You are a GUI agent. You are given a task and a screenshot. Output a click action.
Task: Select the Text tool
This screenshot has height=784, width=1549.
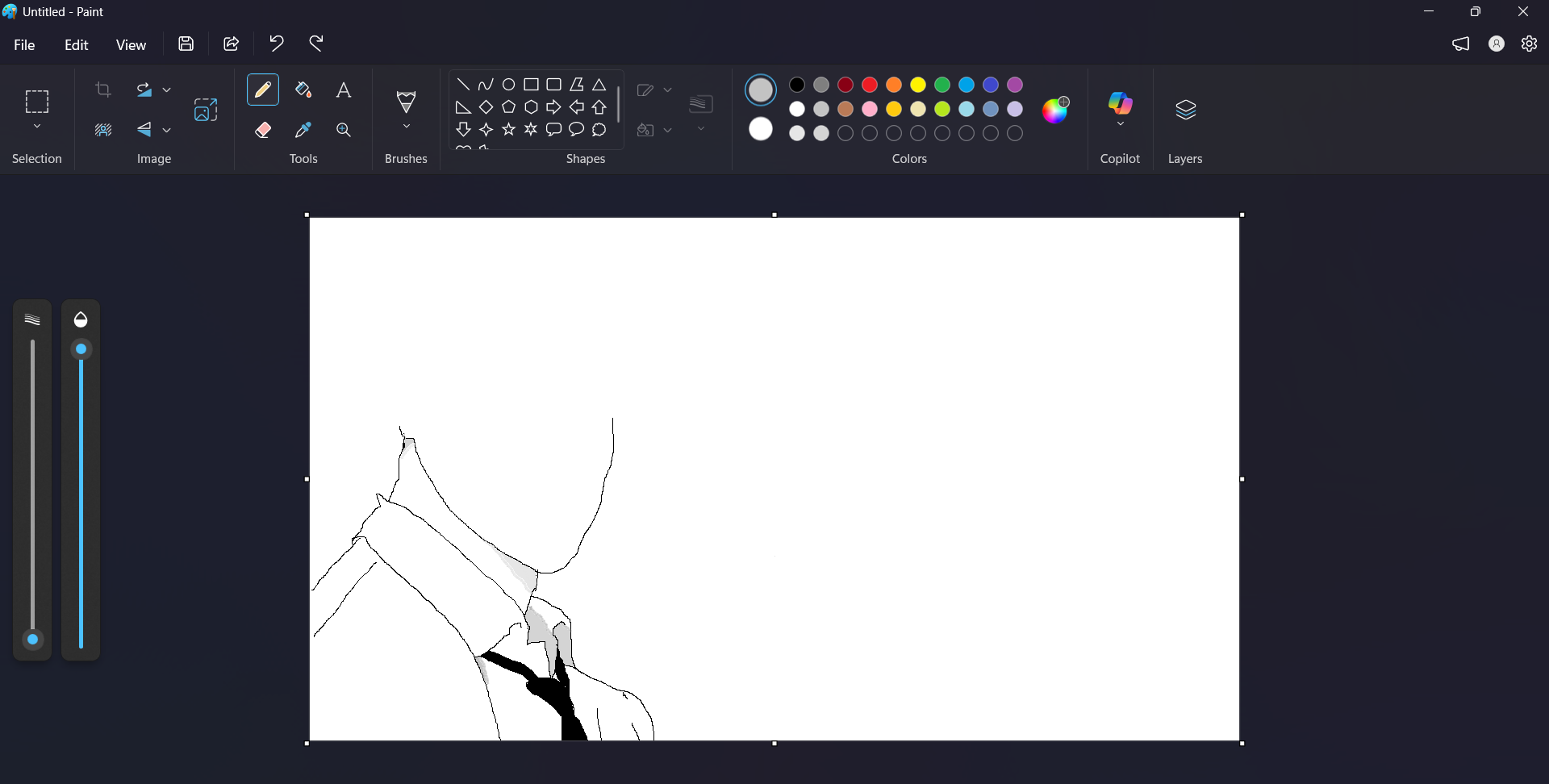[x=344, y=89]
